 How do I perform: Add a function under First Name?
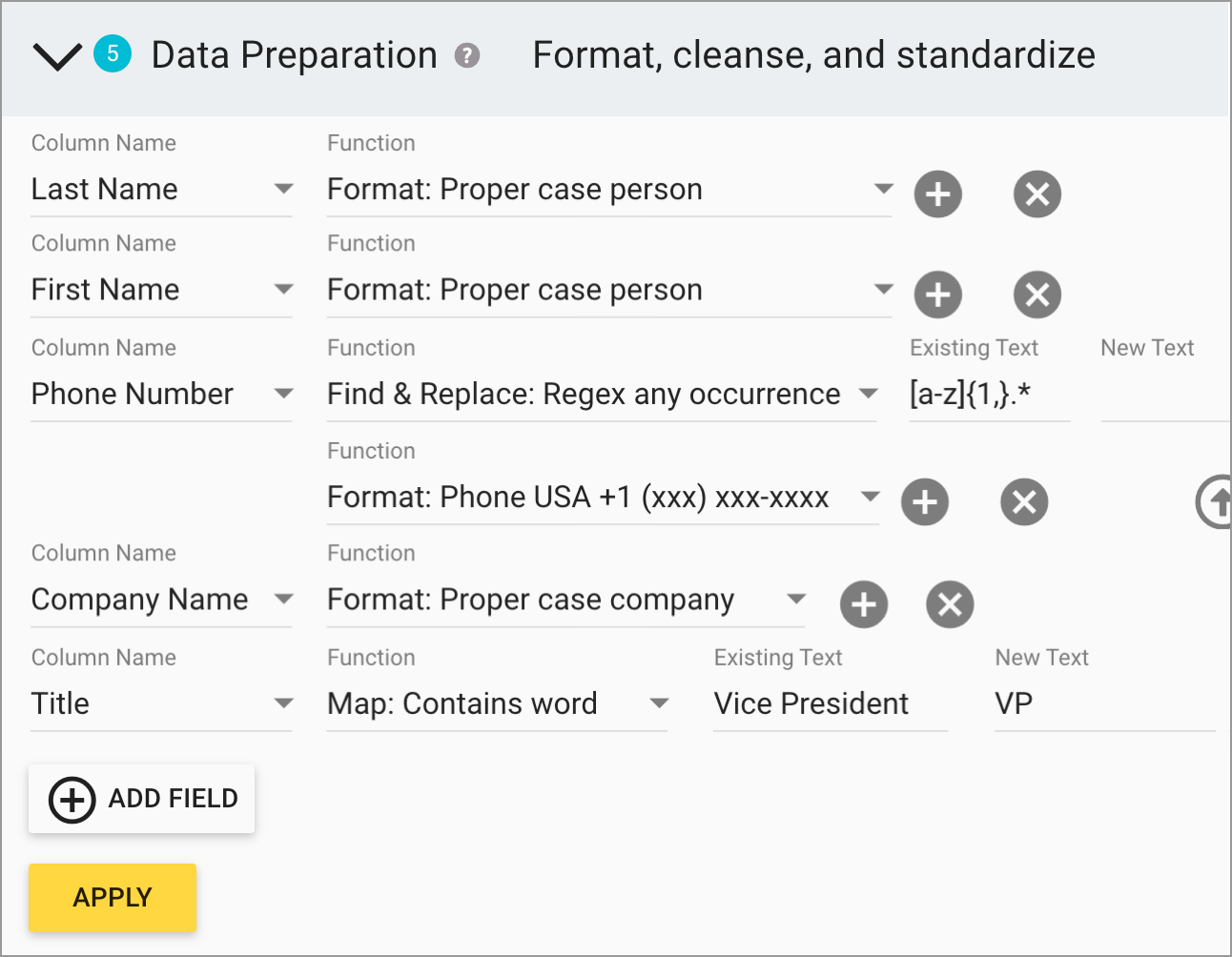[938, 295]
